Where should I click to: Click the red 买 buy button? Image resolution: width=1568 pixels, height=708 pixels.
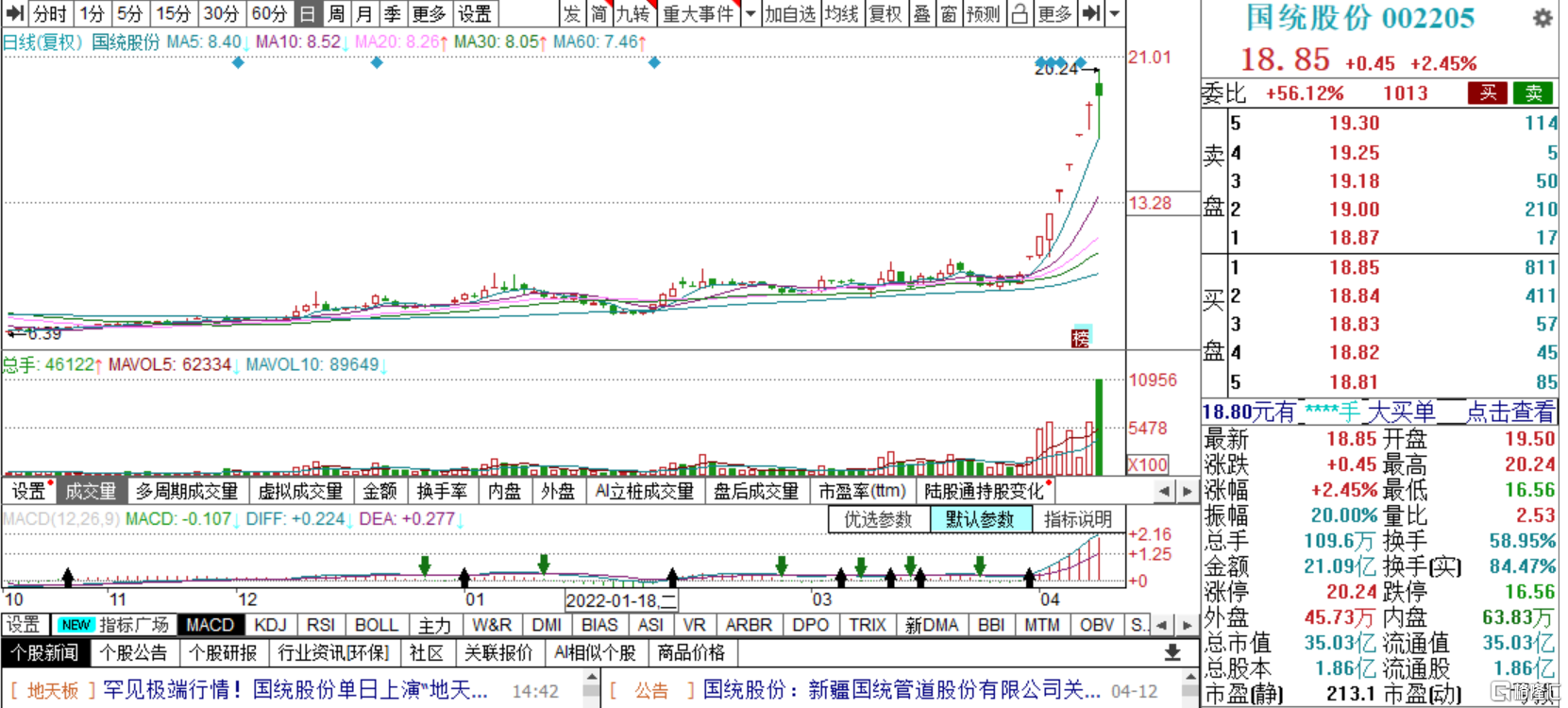coord(1488,93)
